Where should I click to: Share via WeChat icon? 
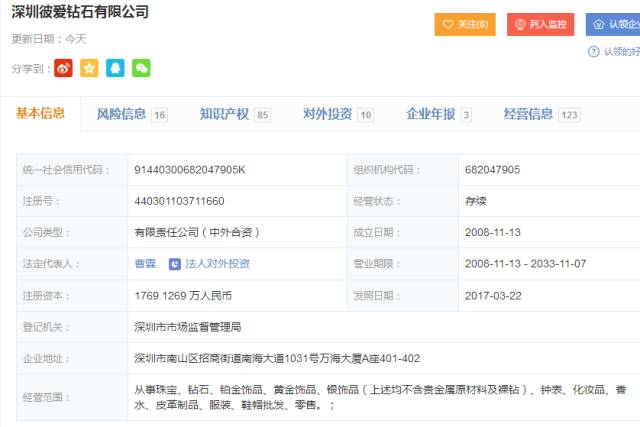coord(141,68)
